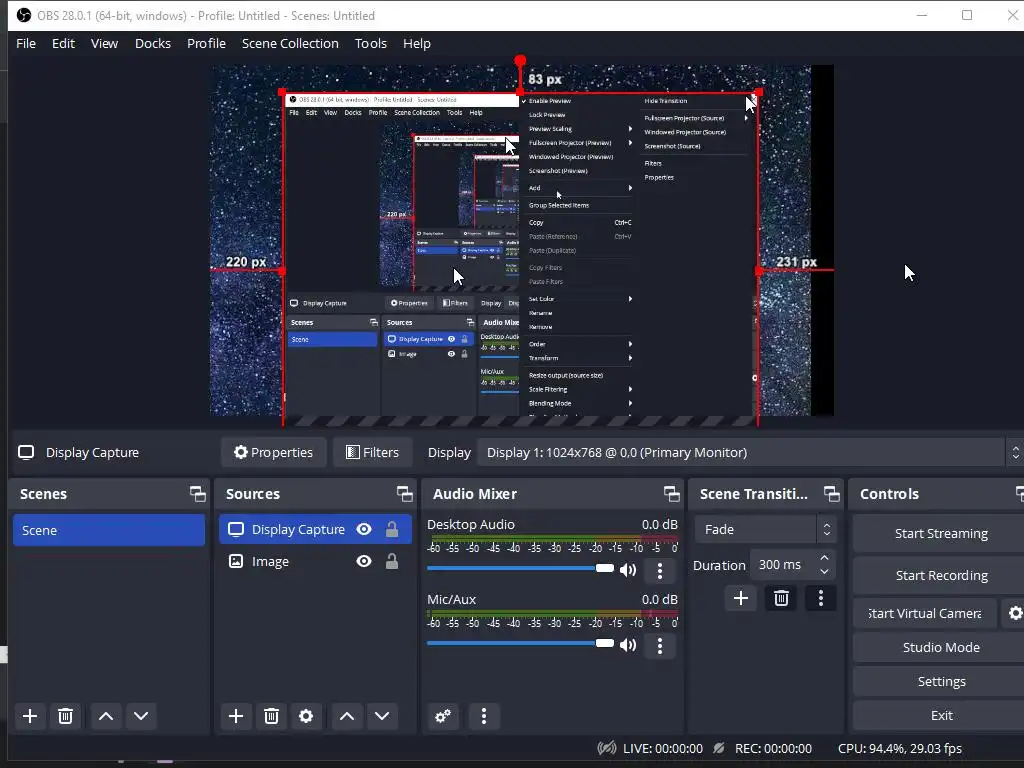Image resolution: width=1024 pixels, height=768 pixels.
Task: Click the LIVE 00:00:00 status indicator
Action: [x=650, y=748]
